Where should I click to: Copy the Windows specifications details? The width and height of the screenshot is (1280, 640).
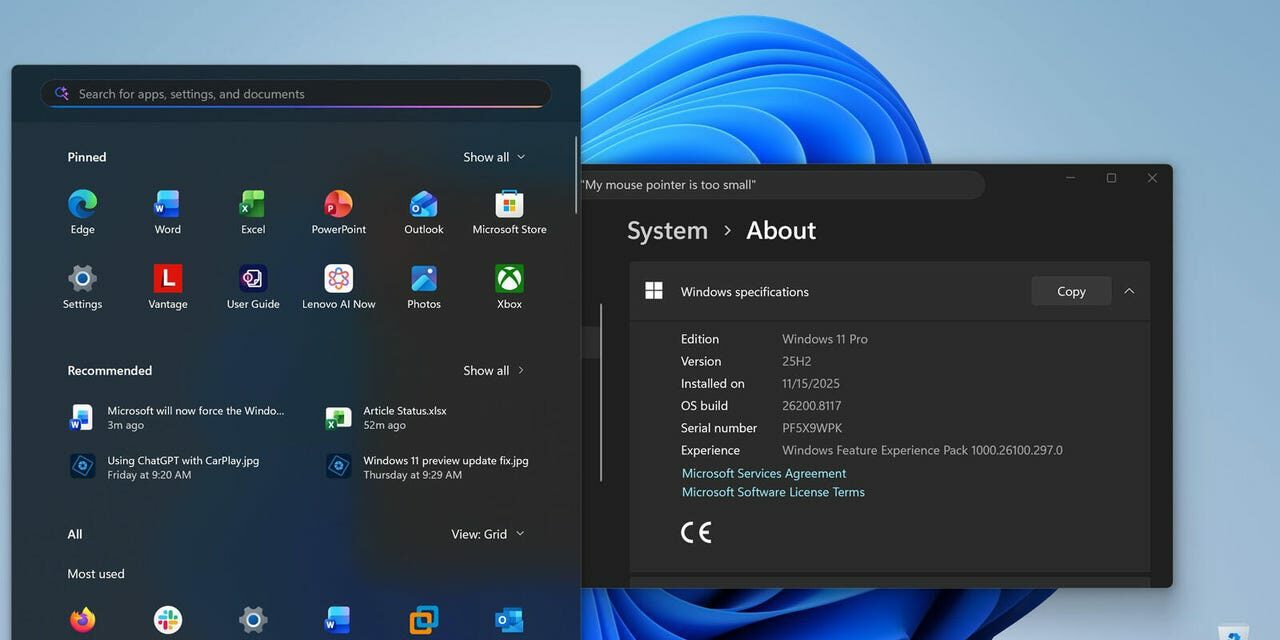1070,291
